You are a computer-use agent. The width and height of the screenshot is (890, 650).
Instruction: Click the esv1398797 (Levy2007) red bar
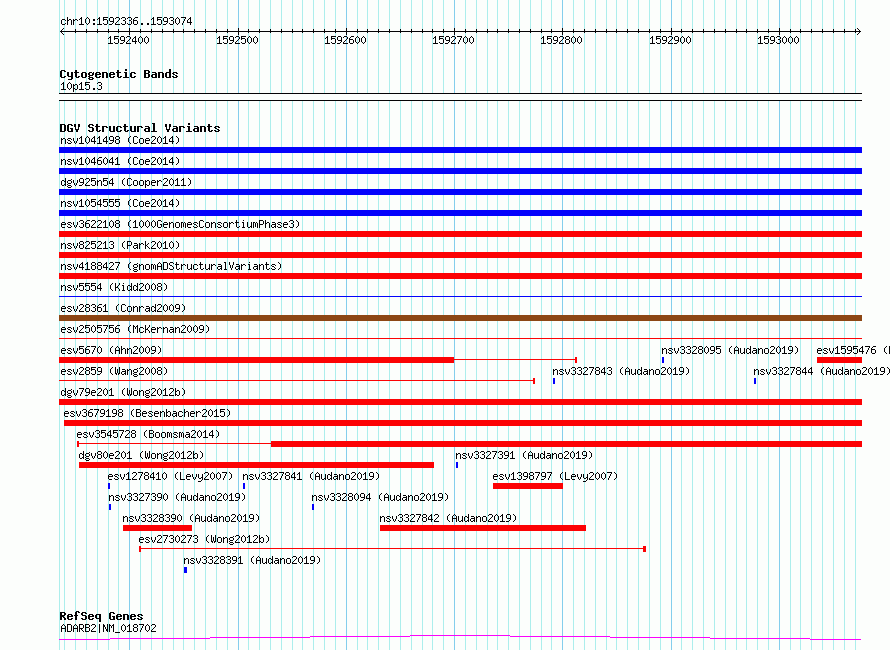coord(528,486)
